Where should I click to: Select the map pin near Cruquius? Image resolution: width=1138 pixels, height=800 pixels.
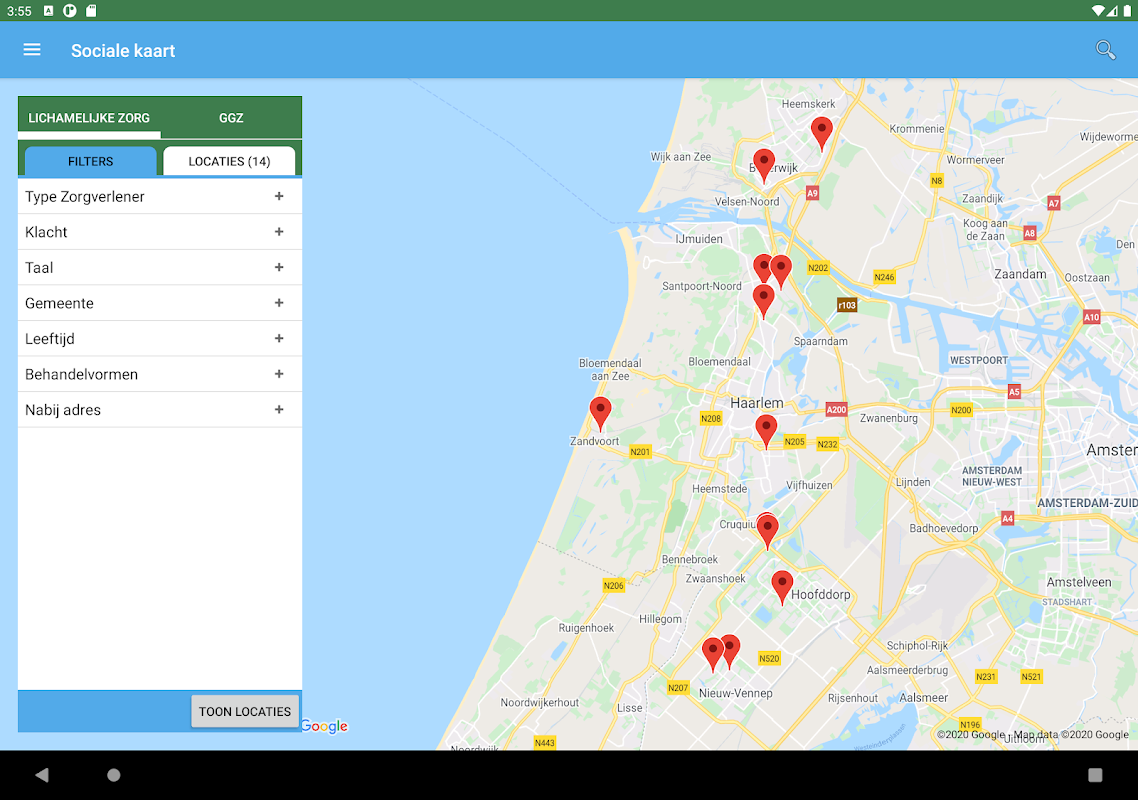(x=767, y=531)
